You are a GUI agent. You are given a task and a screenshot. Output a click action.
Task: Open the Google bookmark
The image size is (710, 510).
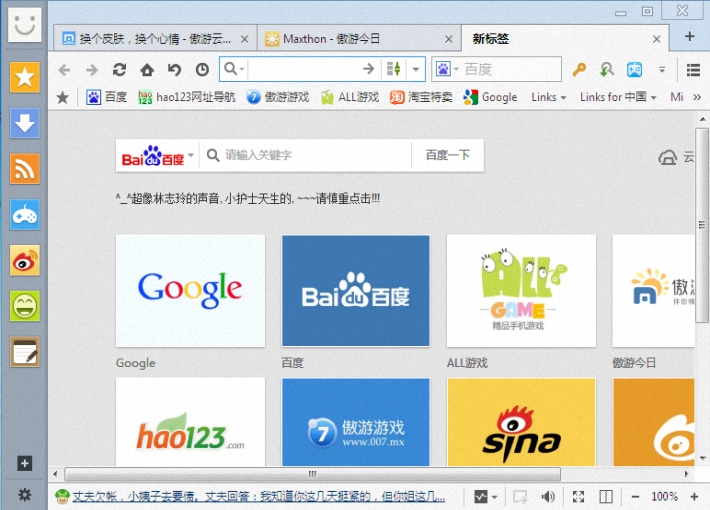pyautogui.click(x=490, y=97)
